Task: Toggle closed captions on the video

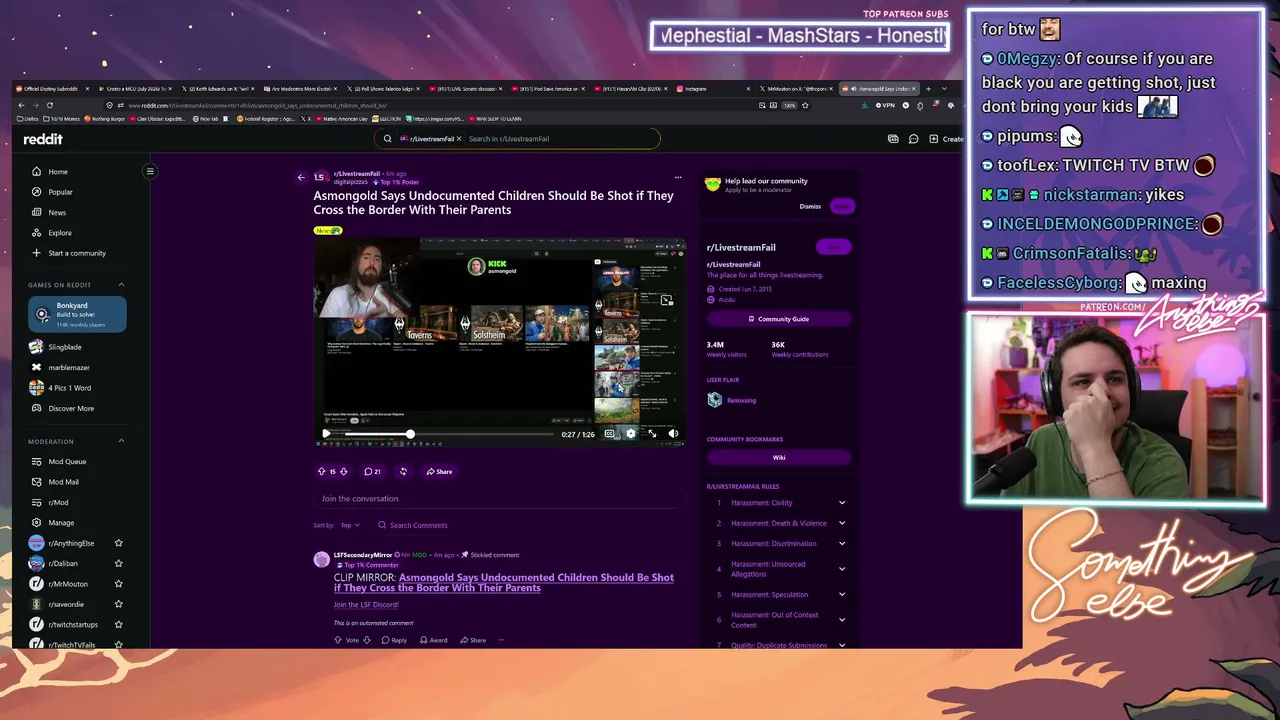Action: tap(609, 434)
